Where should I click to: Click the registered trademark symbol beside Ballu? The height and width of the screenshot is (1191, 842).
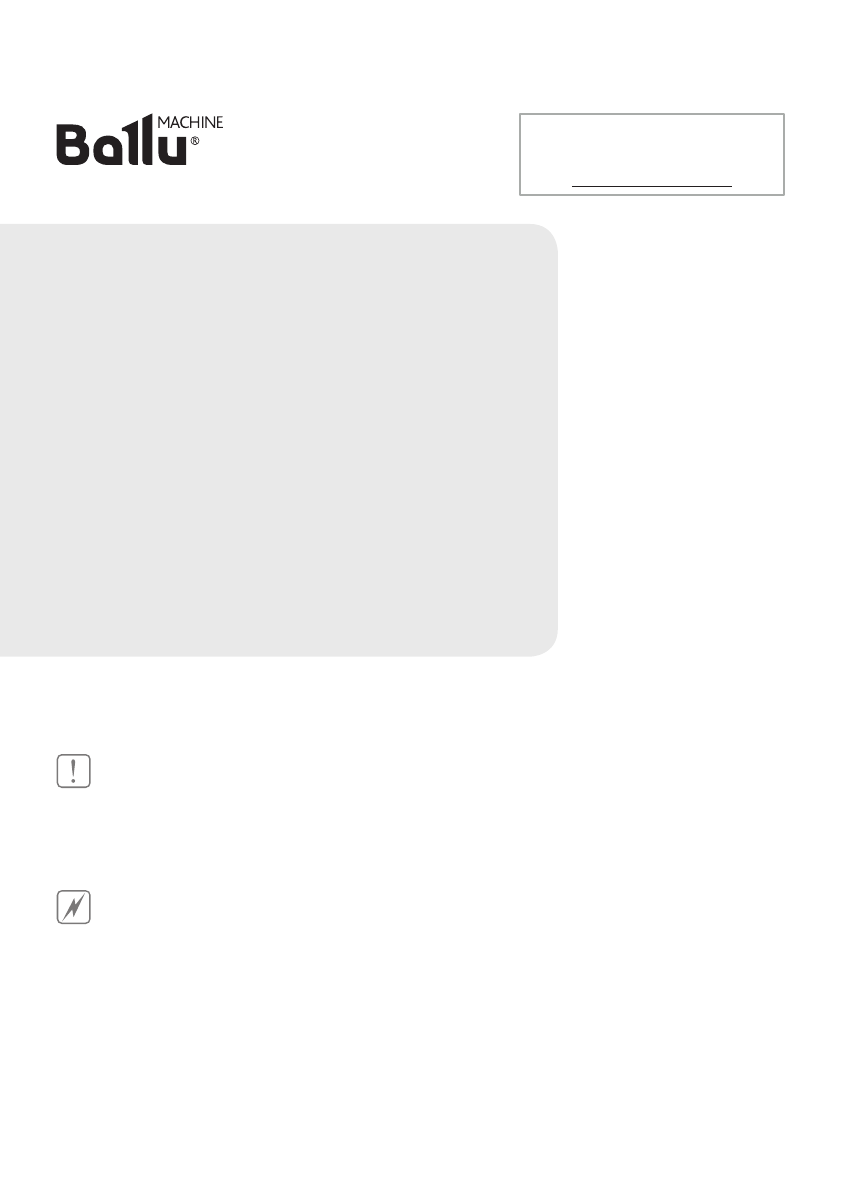point(194,141)
